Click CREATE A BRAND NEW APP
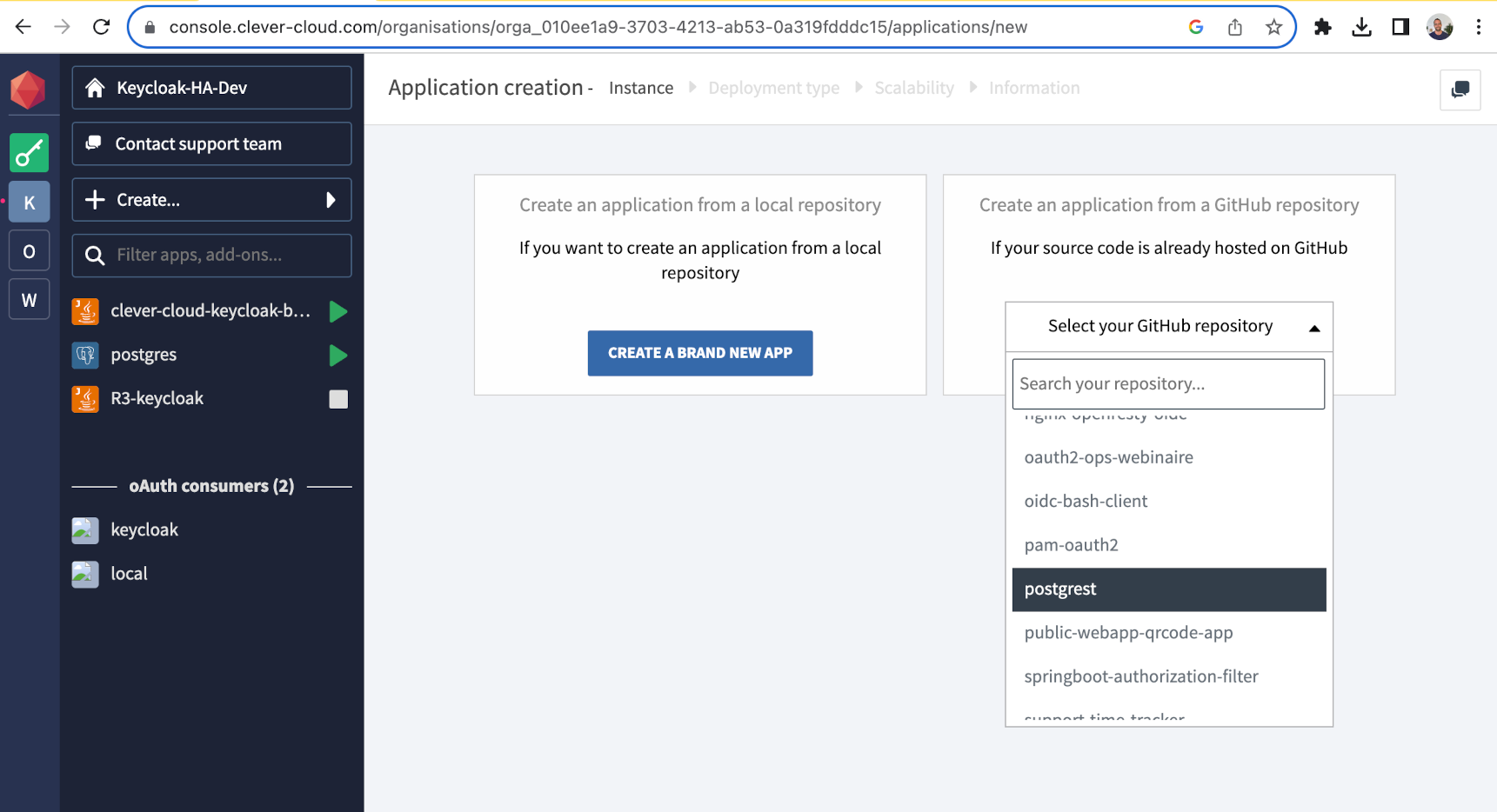 coord(700,353)
